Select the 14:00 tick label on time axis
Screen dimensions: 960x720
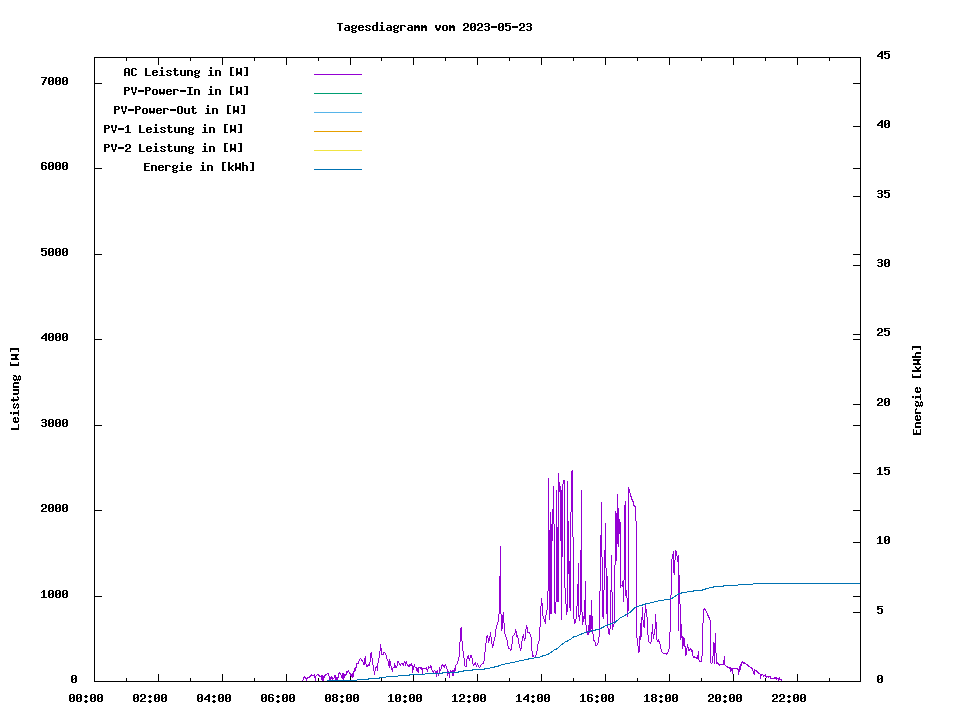(533, 698)
